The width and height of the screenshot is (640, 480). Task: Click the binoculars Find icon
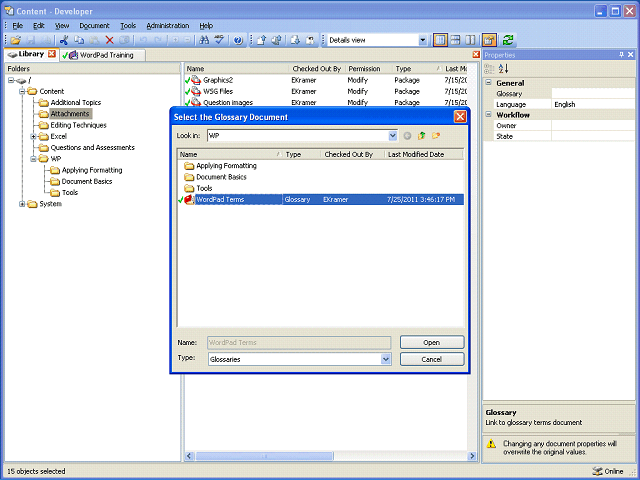(x=204, y=40)
